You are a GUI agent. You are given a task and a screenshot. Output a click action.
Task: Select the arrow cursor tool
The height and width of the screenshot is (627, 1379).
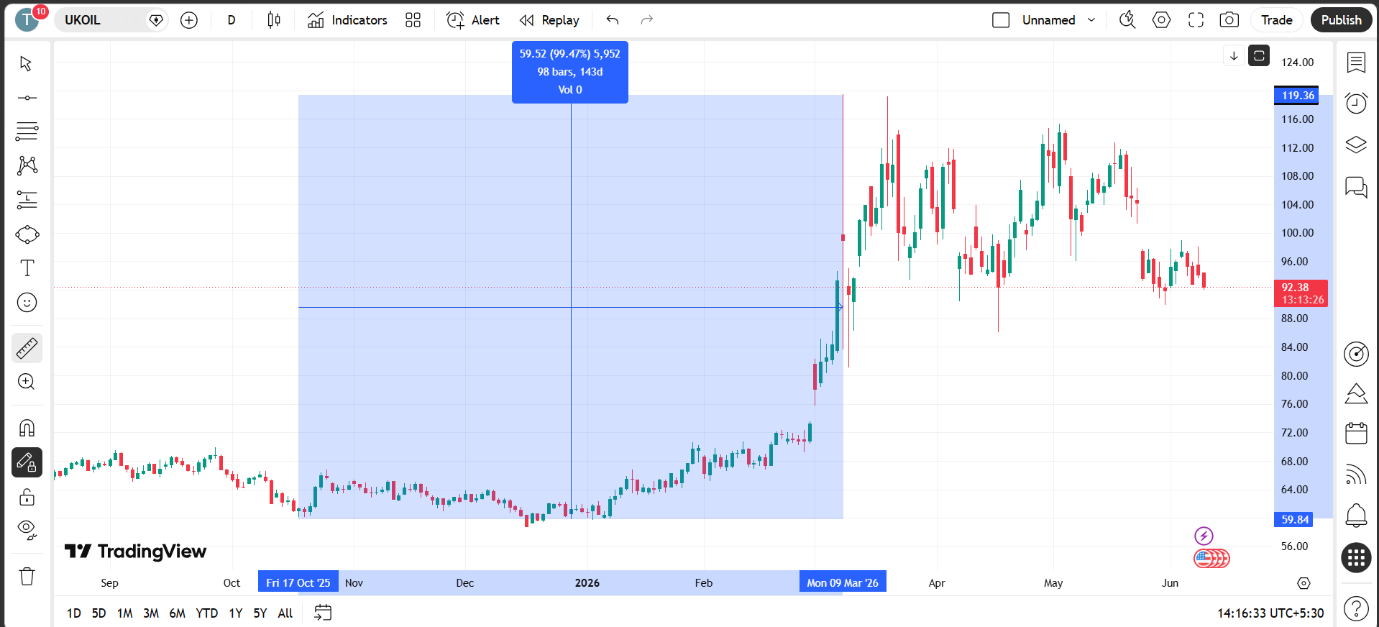coord(27,64)
